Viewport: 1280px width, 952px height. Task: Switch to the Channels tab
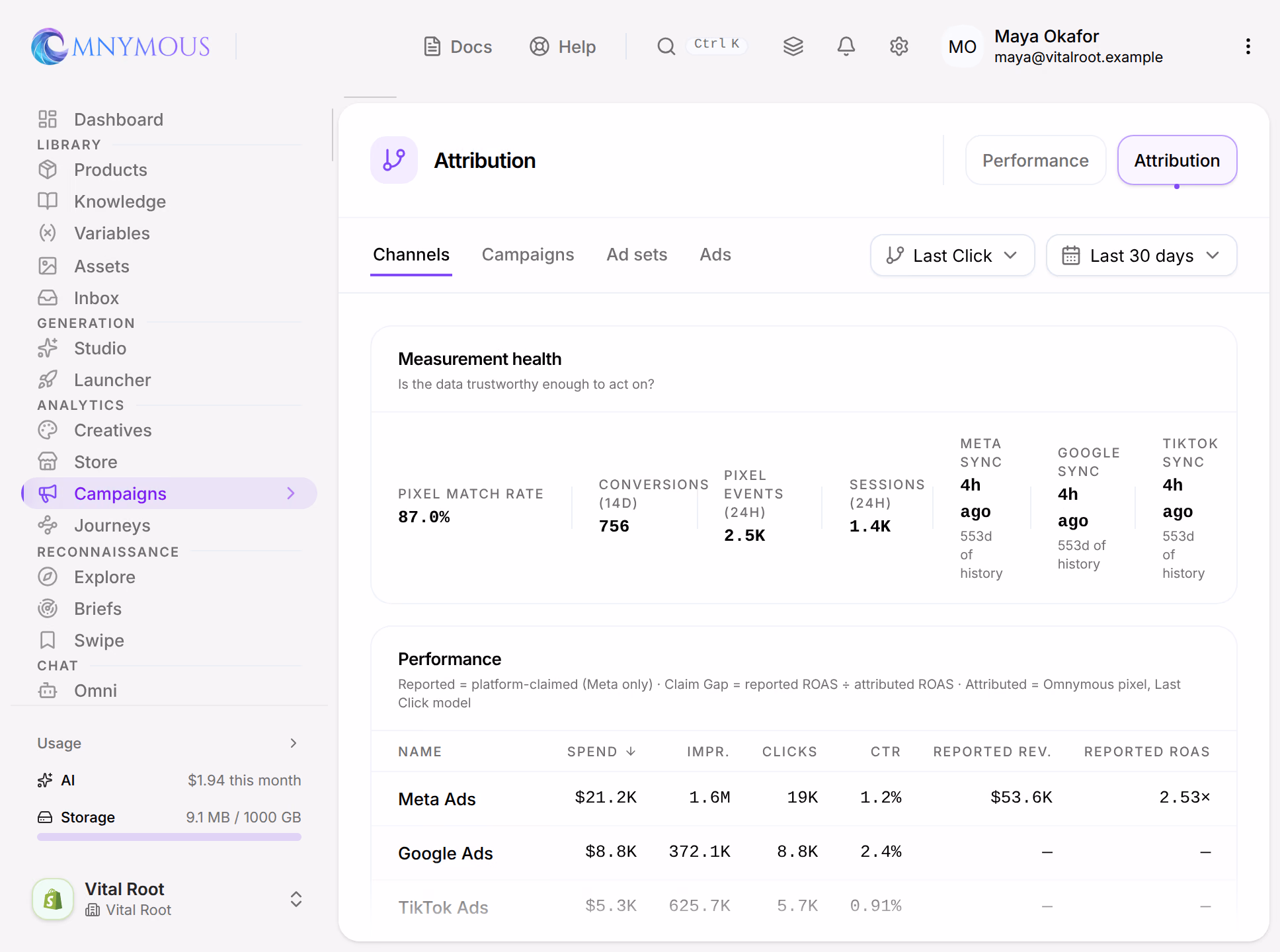tap(411, 255)
